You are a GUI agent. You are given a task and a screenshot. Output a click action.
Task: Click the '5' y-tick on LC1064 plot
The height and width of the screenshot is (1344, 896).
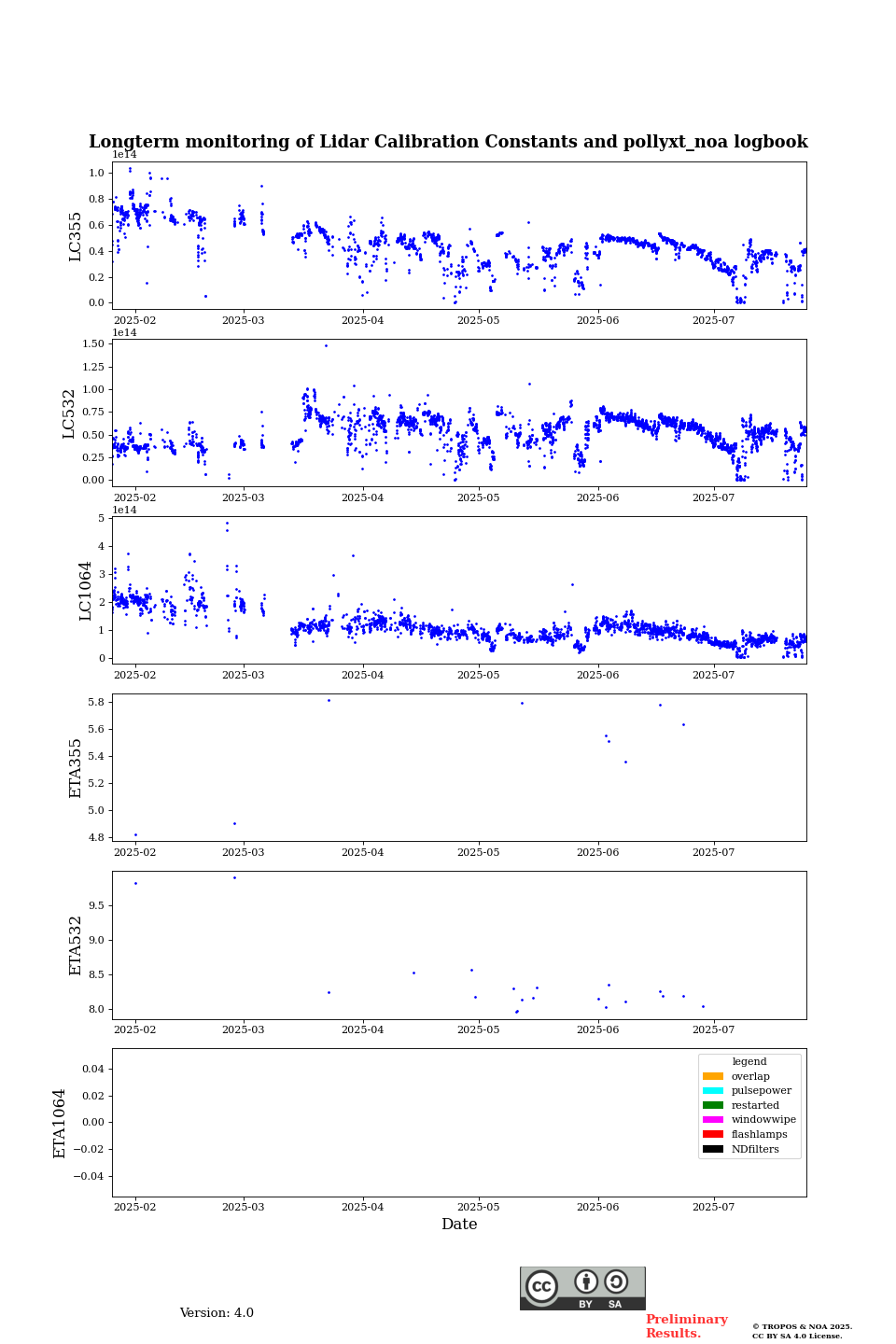[101, 518]
